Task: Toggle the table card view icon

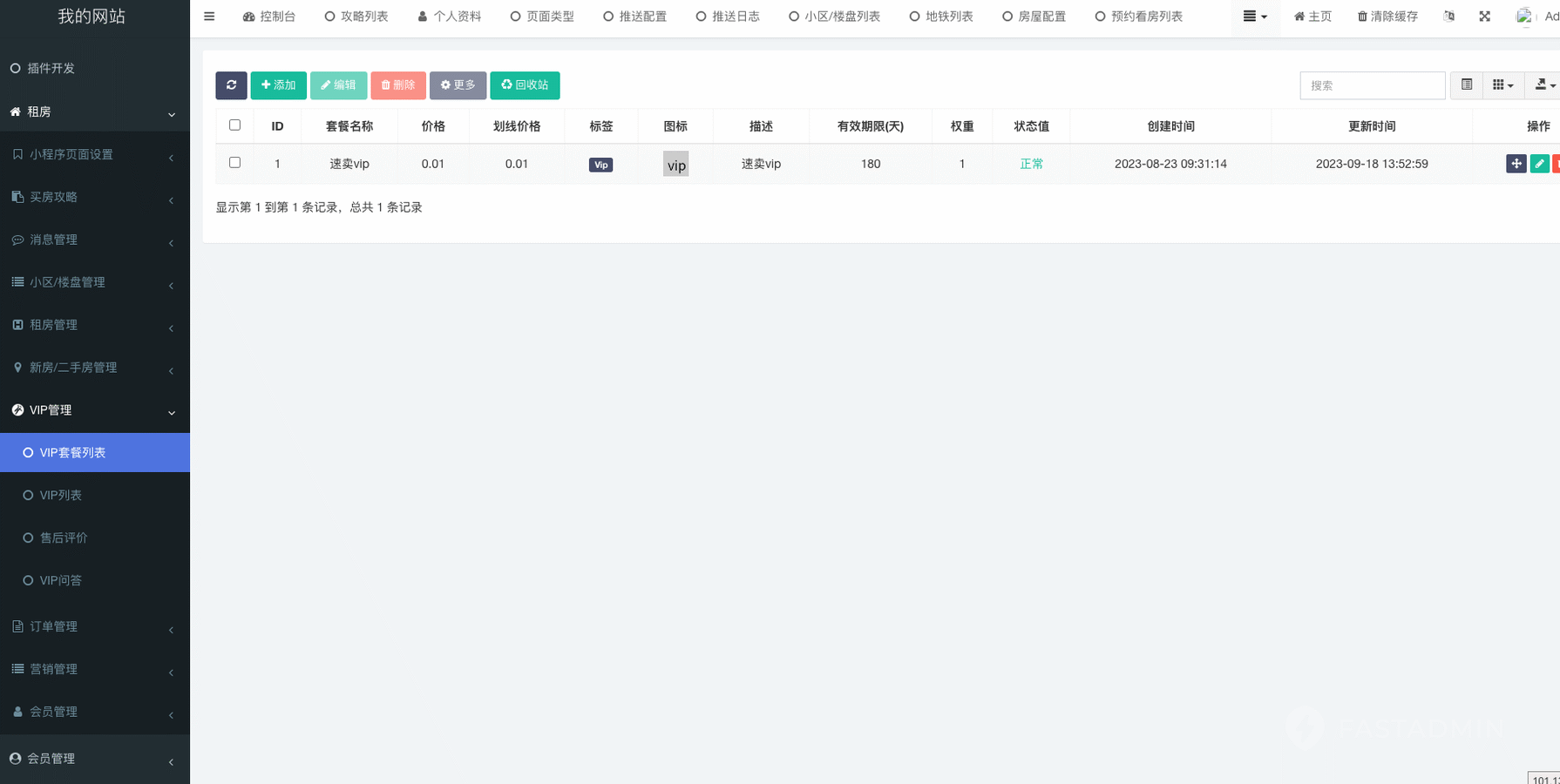Action: click(x=1467, y=85)
